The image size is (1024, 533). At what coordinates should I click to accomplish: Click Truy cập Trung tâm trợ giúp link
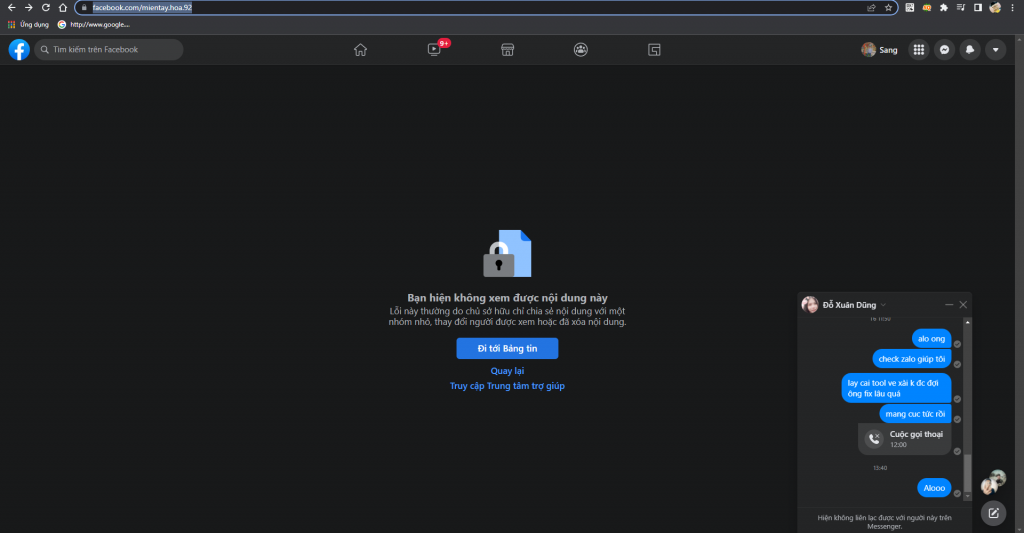507,386
